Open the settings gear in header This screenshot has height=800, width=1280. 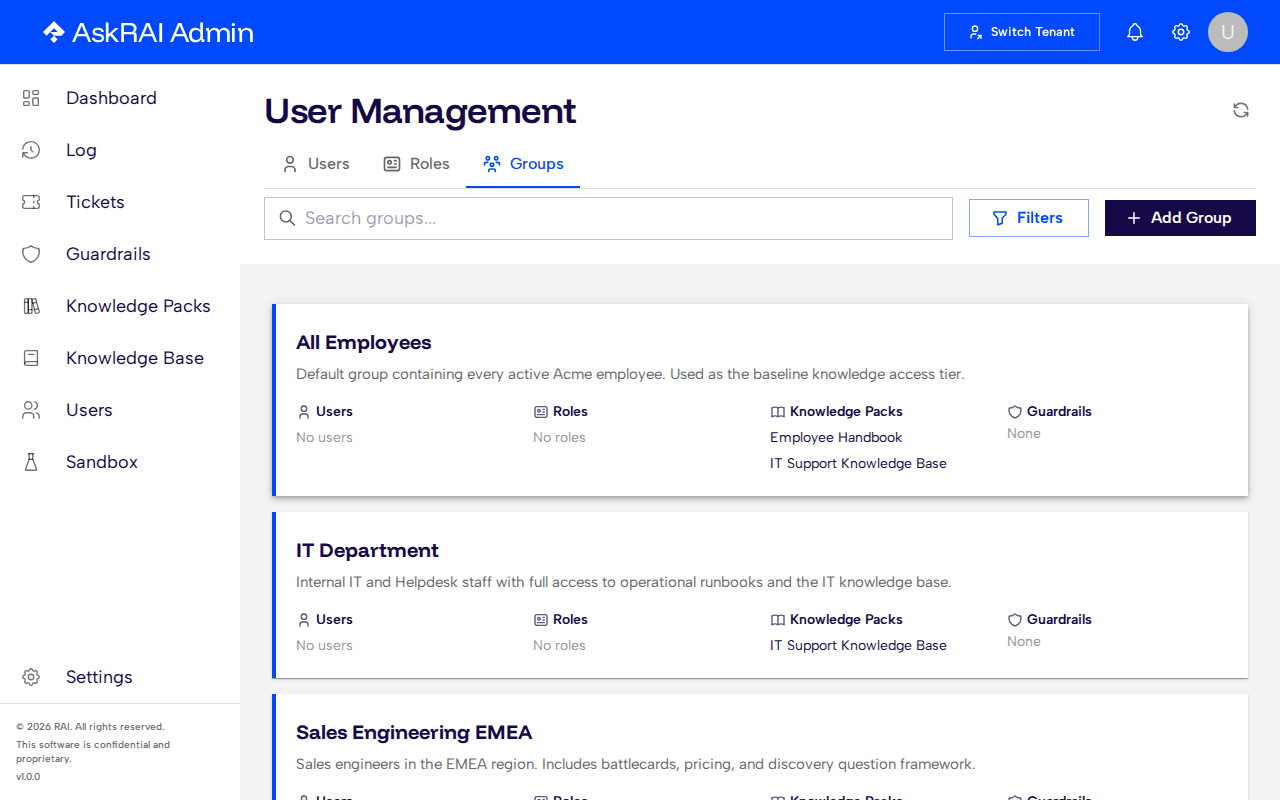coord(1181,32)
